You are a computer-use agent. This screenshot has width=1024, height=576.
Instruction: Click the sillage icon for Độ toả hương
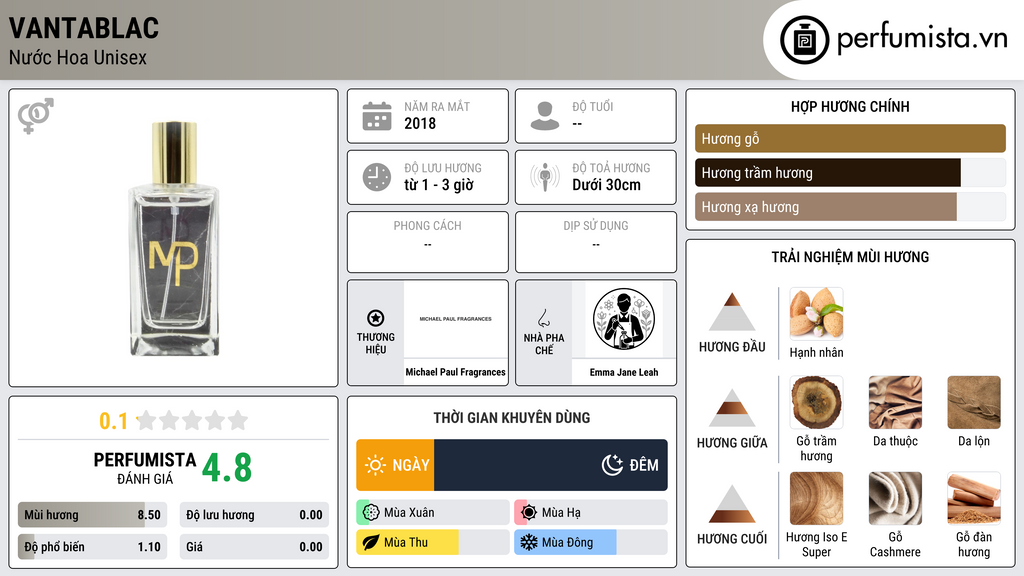click(545, 177)
